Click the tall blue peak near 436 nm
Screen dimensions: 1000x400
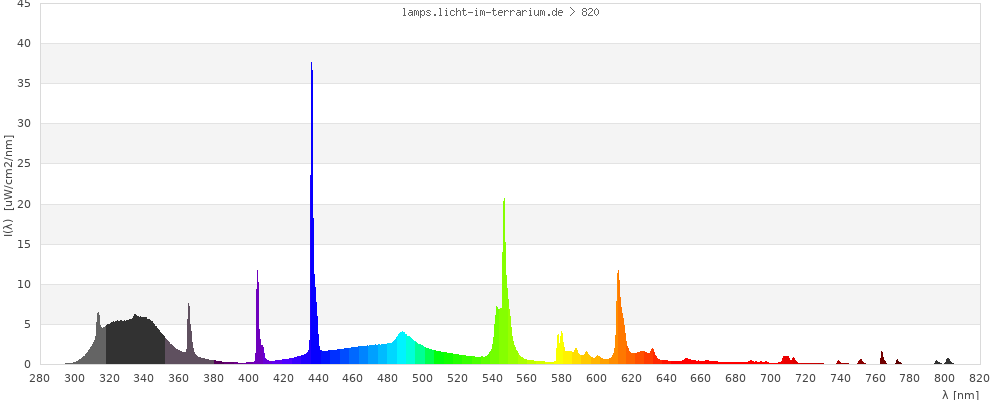[312, 211]
